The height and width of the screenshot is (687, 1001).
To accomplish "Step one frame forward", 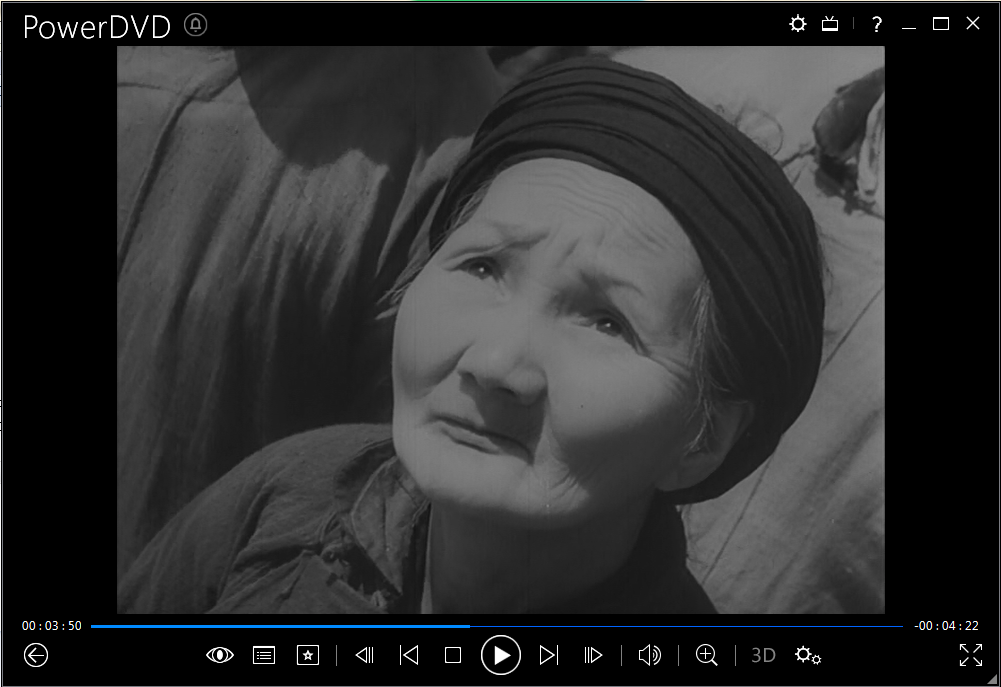I will tap(593, 655).
